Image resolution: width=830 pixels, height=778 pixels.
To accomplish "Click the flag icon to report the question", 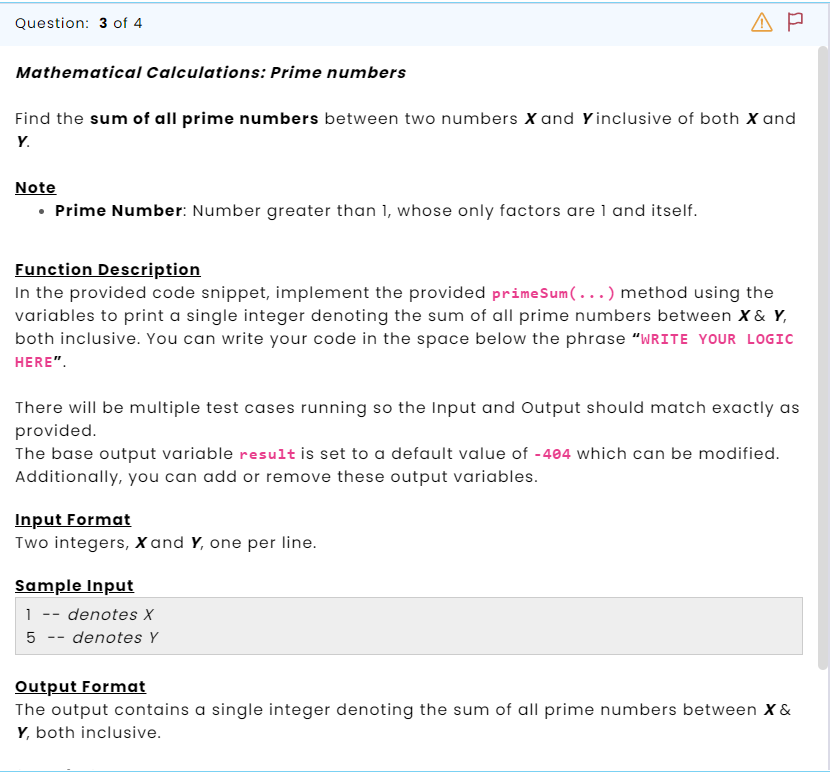I will [794, 21].
